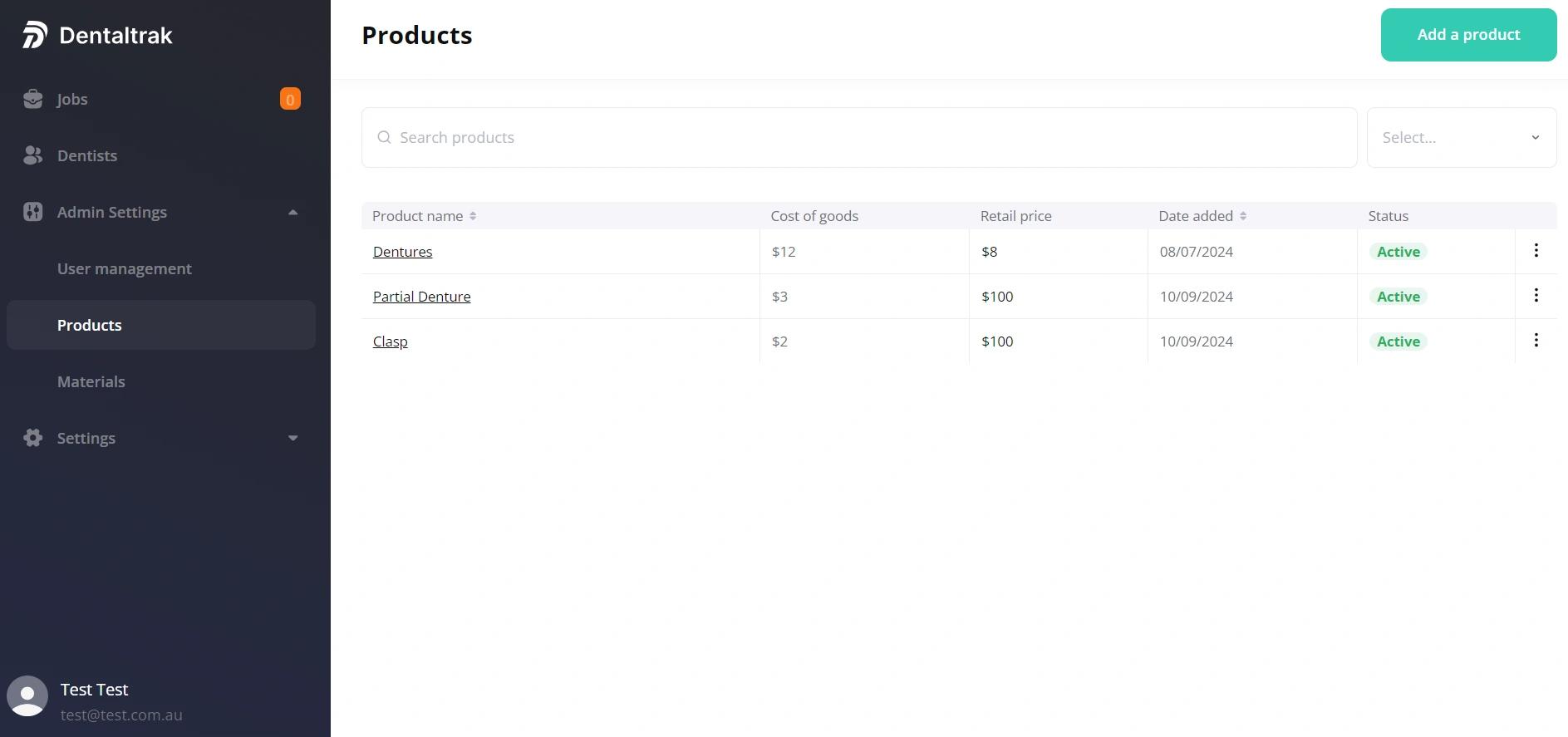Click the Products page heading

click(x=417, y=35)
